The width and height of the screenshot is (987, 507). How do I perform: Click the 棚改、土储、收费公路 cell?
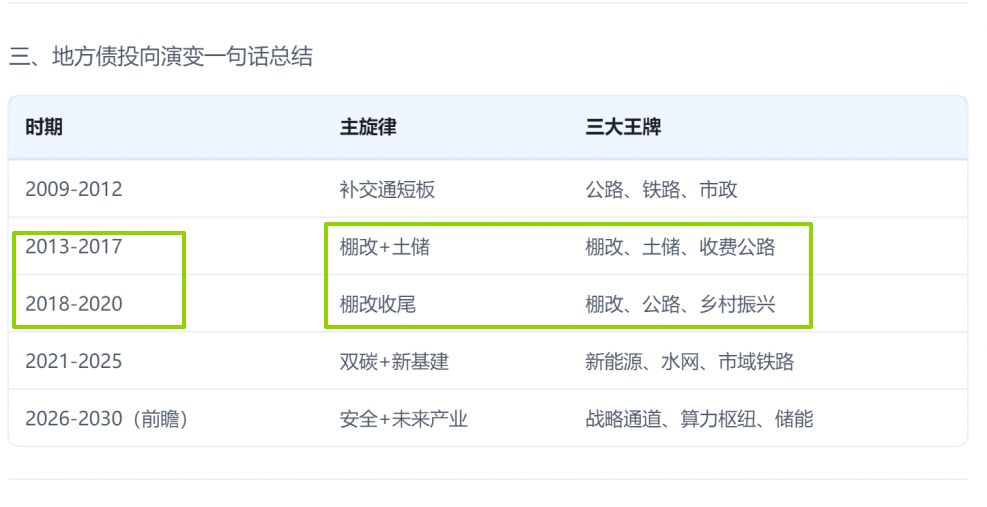coord(680,246)
